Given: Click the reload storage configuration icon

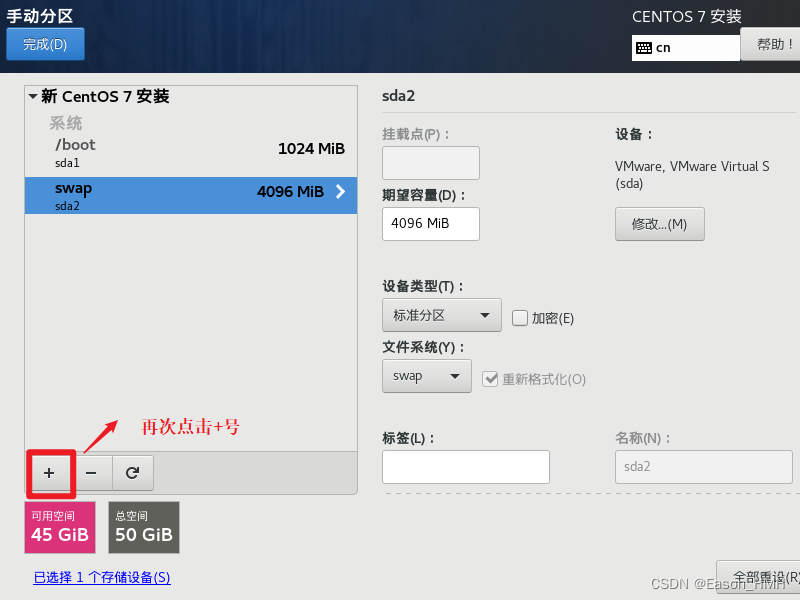Looking at the screenshot, I should point(133,473).
